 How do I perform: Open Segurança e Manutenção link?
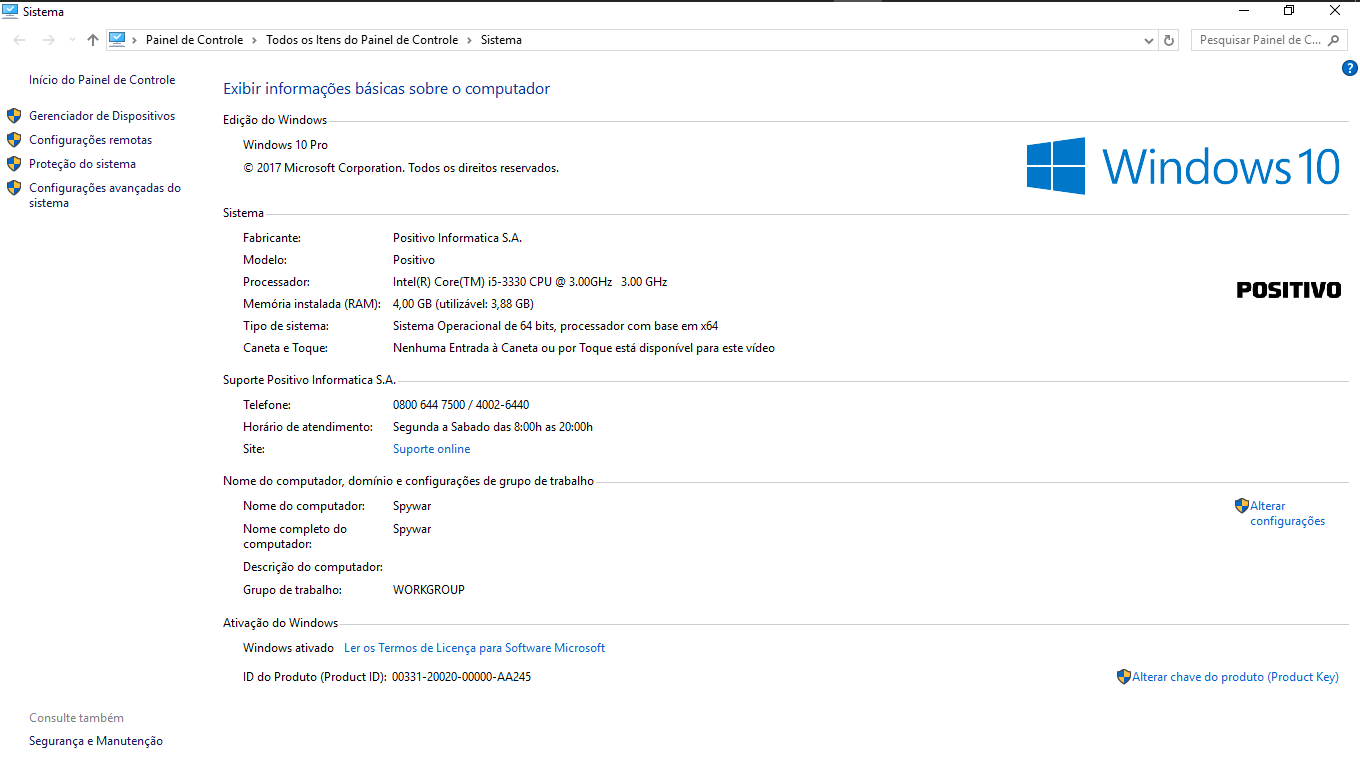pyautogui.click(x=96, y=741)
